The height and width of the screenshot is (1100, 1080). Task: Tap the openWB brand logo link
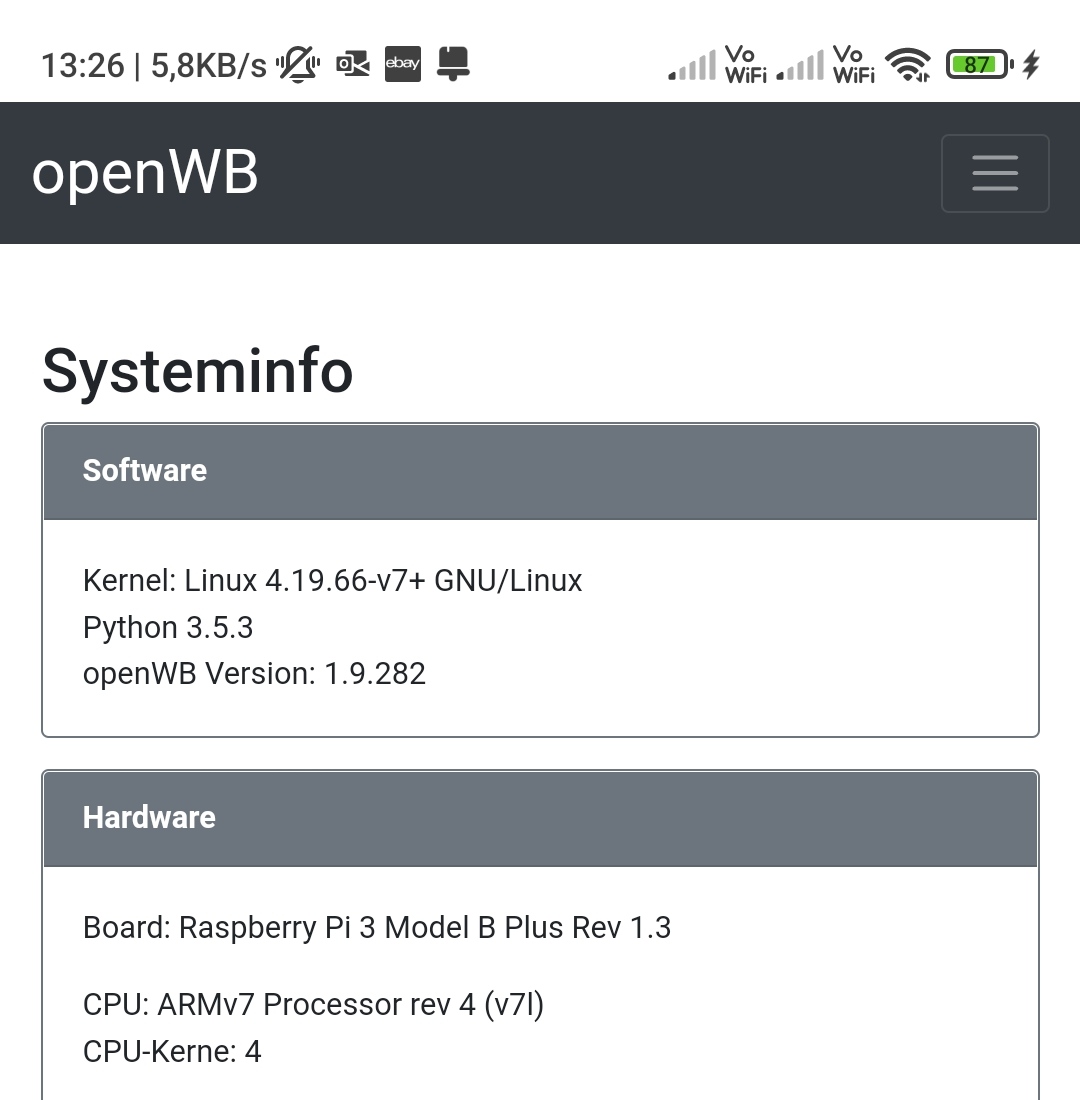tap(145, 172)
